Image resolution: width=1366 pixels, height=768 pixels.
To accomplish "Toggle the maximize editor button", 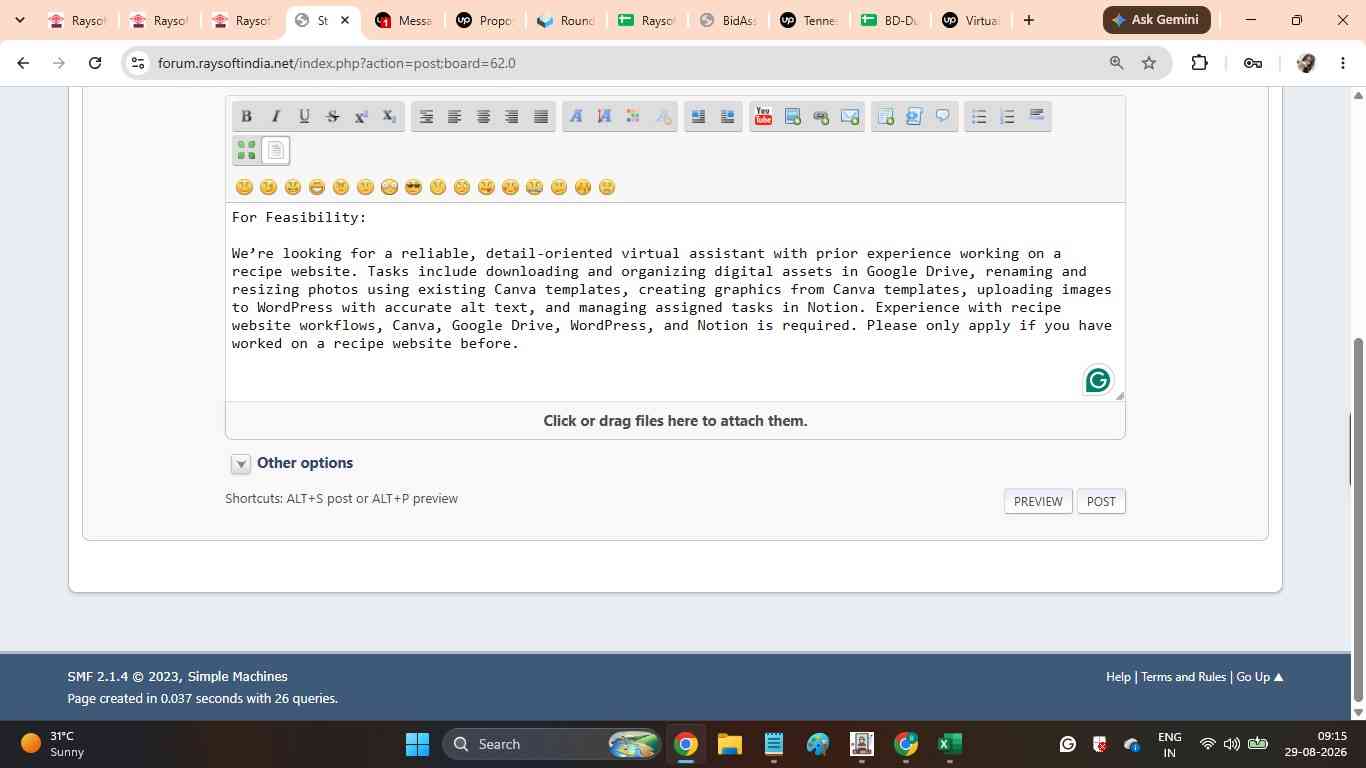I will tap(246, 150).
